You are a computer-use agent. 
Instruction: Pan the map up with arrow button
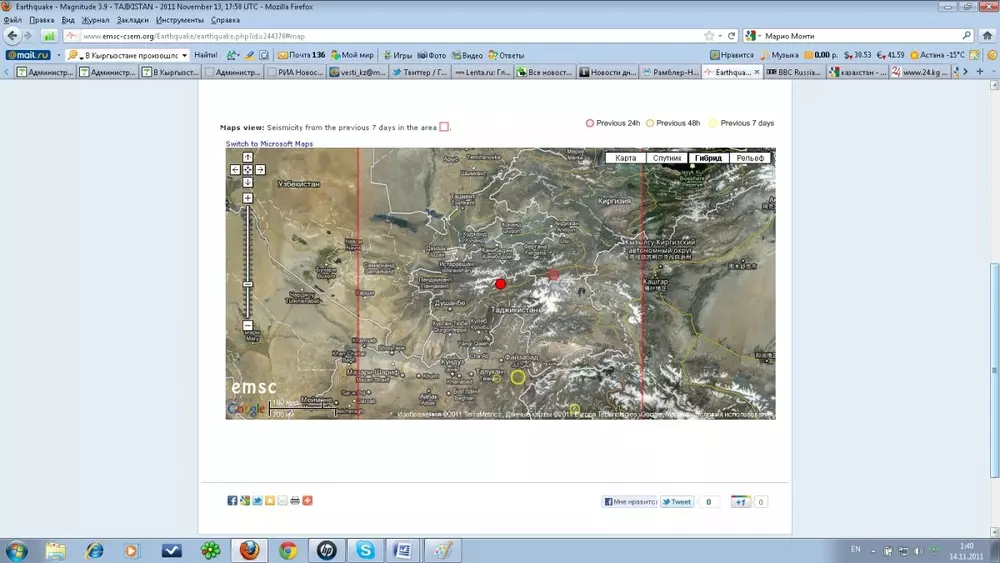248,158
